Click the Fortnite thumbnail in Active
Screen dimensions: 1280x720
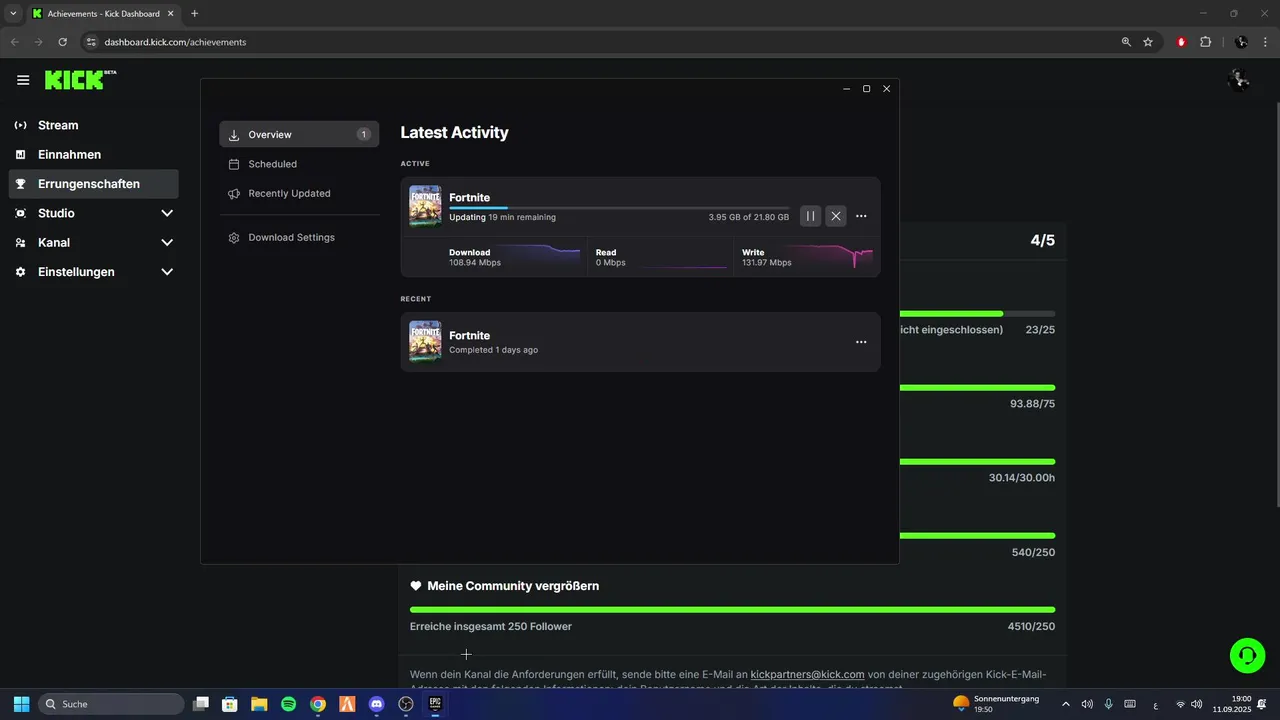(425, 206)
